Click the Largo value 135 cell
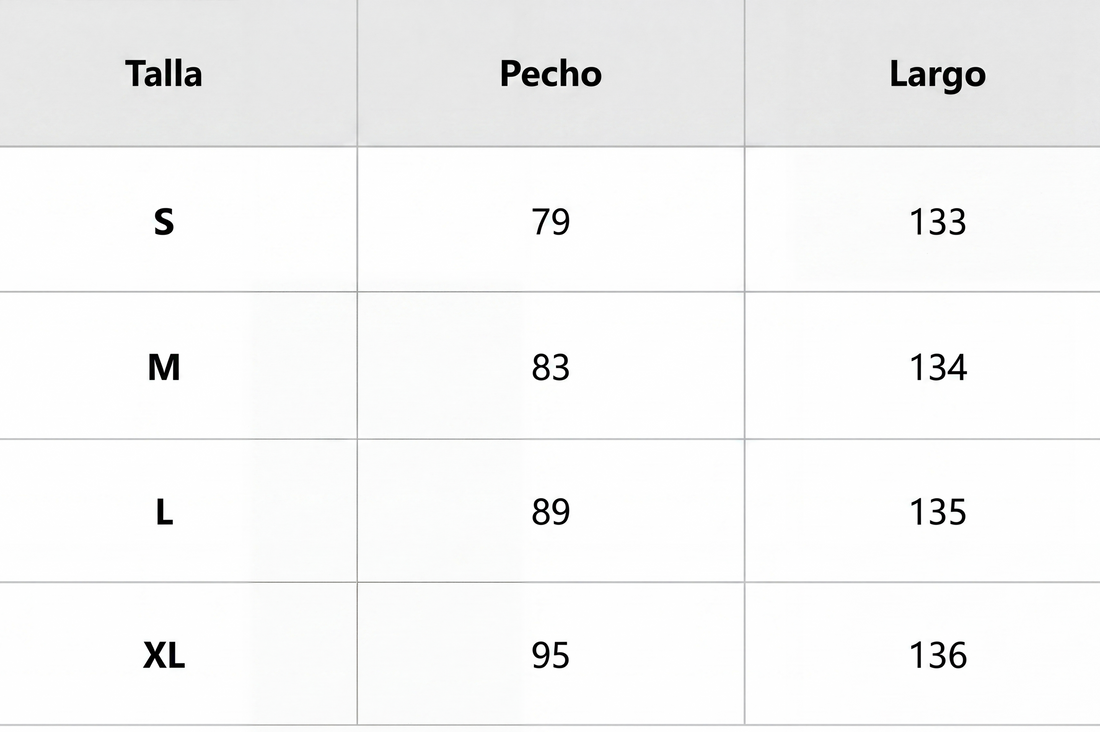 937,512
